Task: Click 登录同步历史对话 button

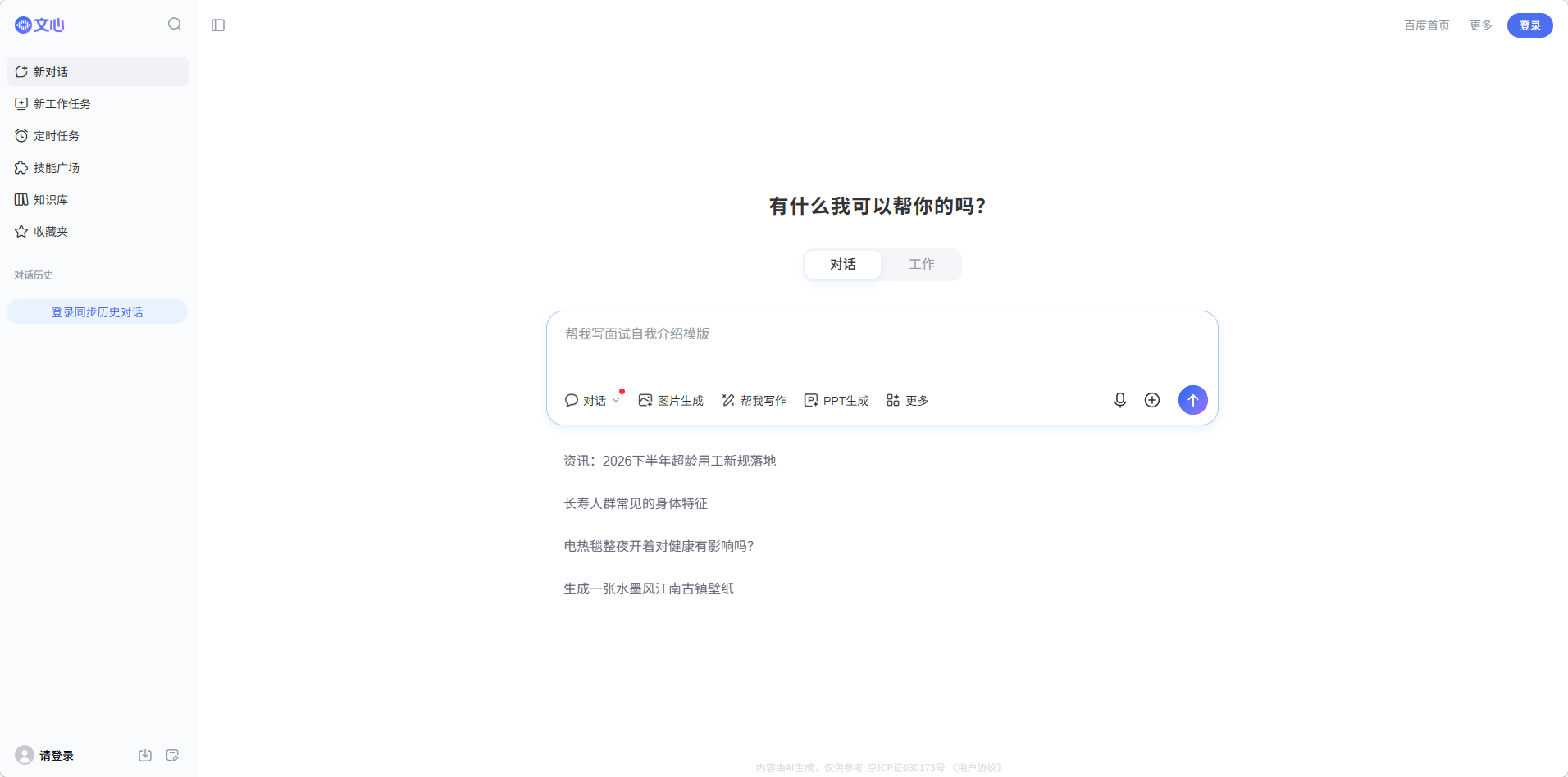Action: coord(97,311)
